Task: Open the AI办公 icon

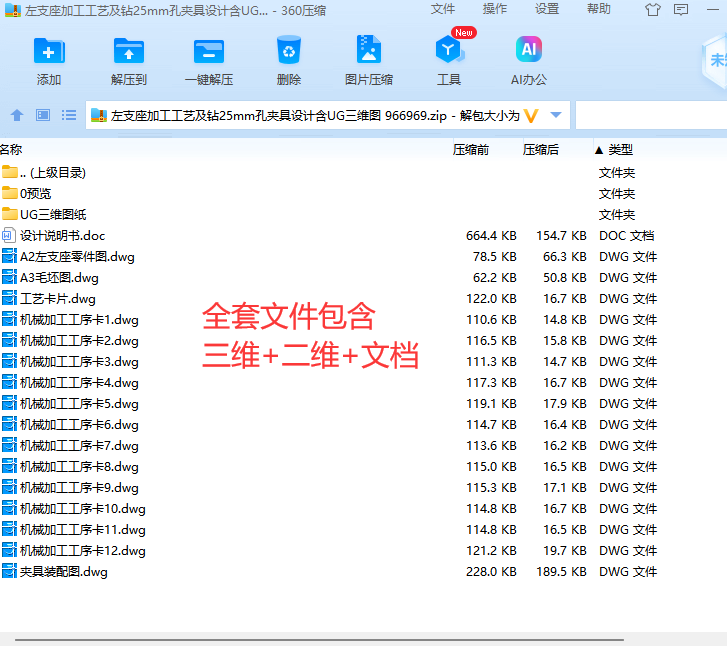Action: (529, 49)
